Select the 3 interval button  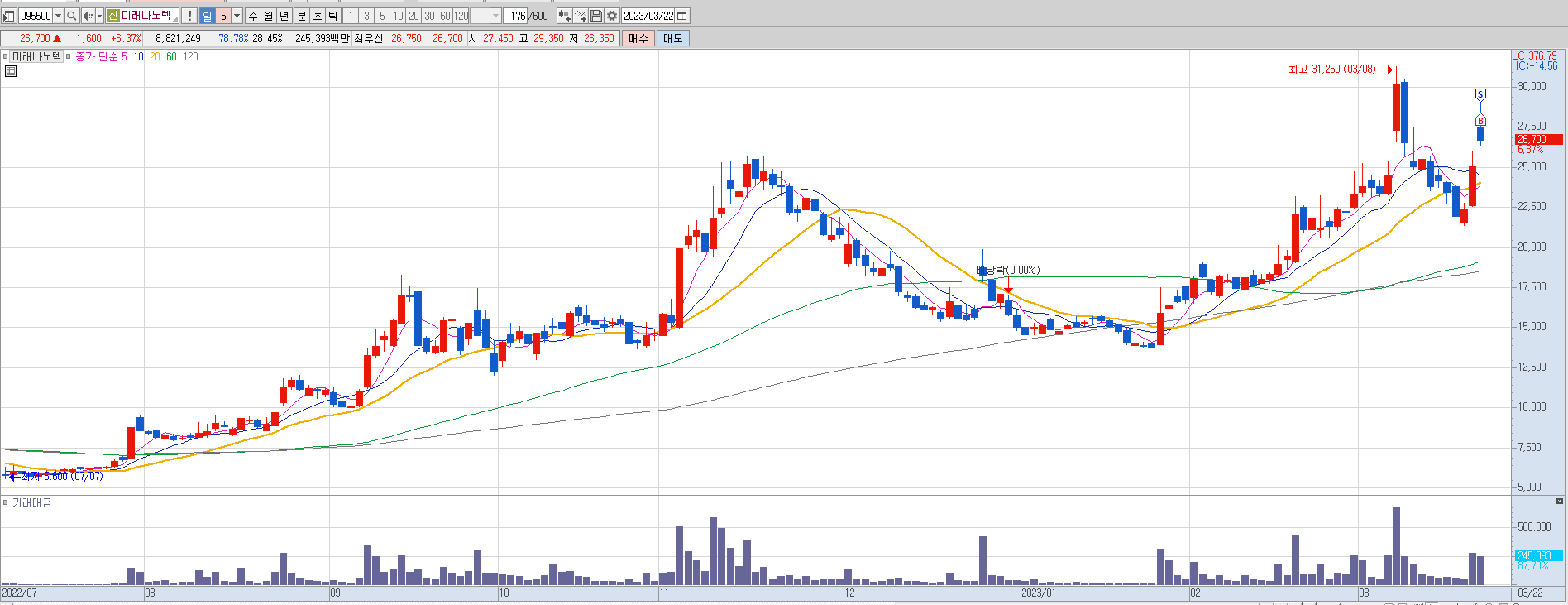(366, 16)
